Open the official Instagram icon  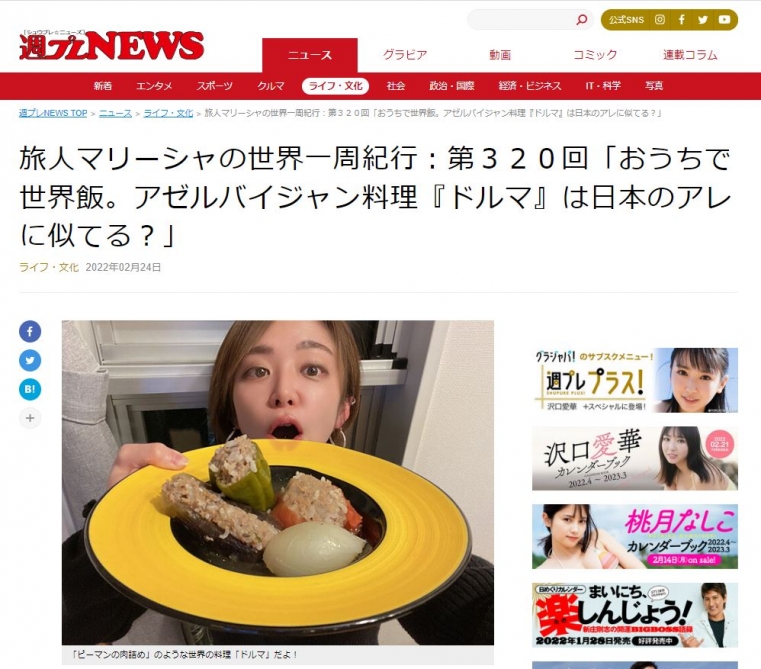point(660,19)
